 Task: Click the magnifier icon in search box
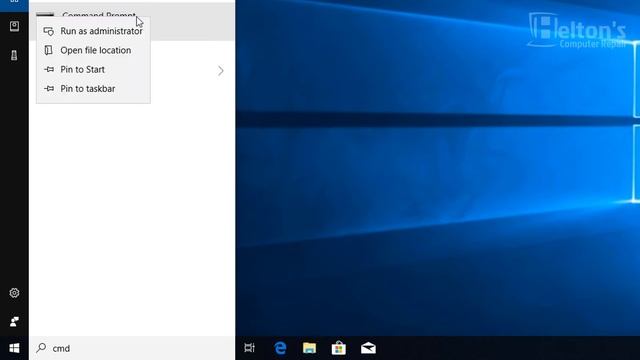41,348
